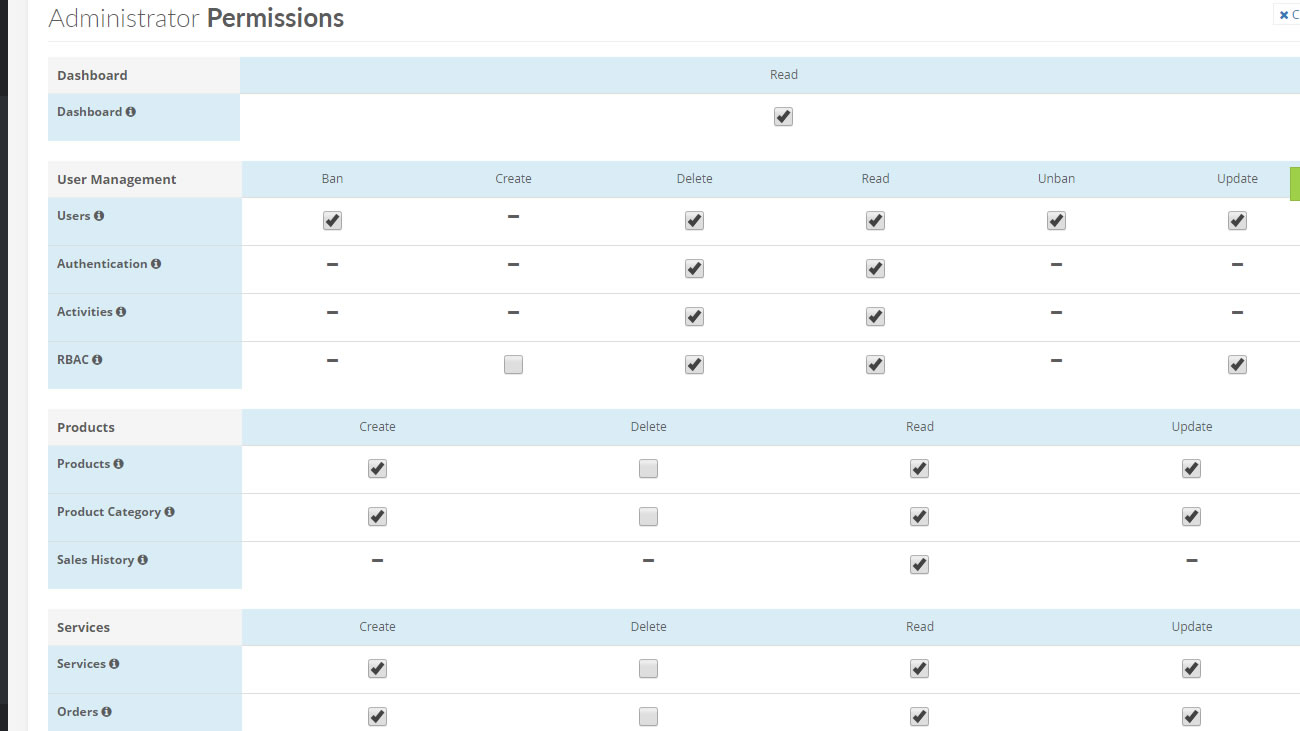The height and width of the screenshot is (731, 1300).
Task: Enable the RBAC Create permission
Action: point(513,365)
